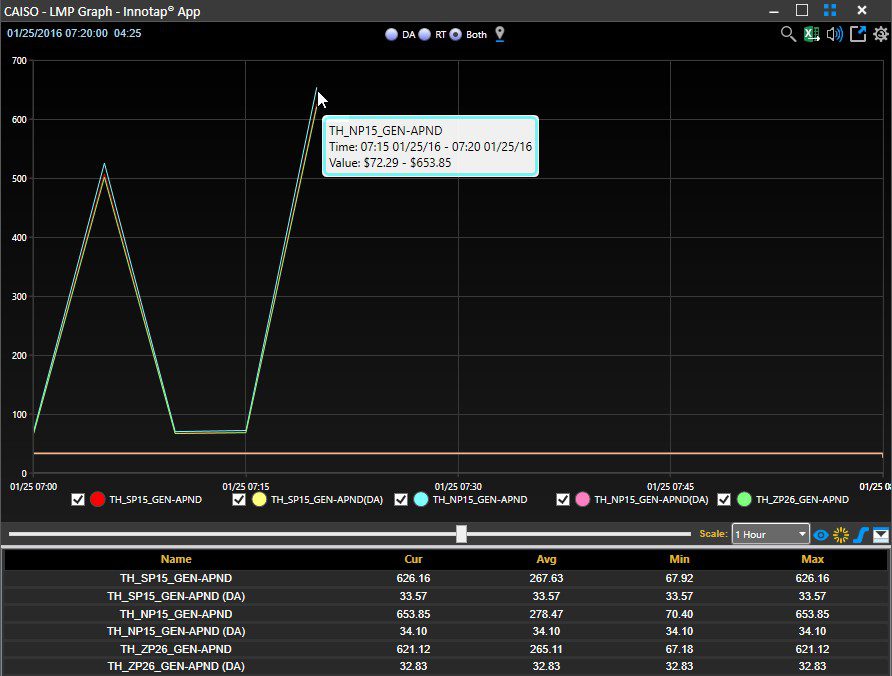Click the pink TH_NP15_GEN-APND(DA) color swatch

[582, 500]
